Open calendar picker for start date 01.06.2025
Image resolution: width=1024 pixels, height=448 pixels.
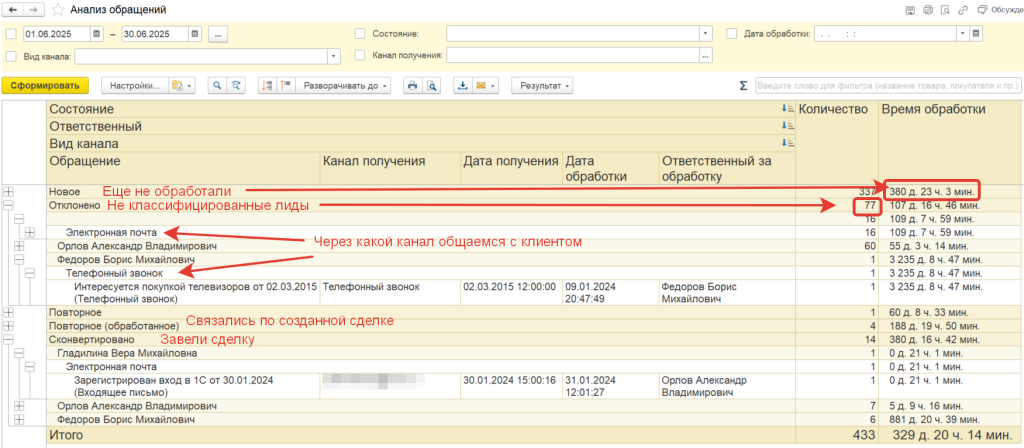click(x=96, y=33)
